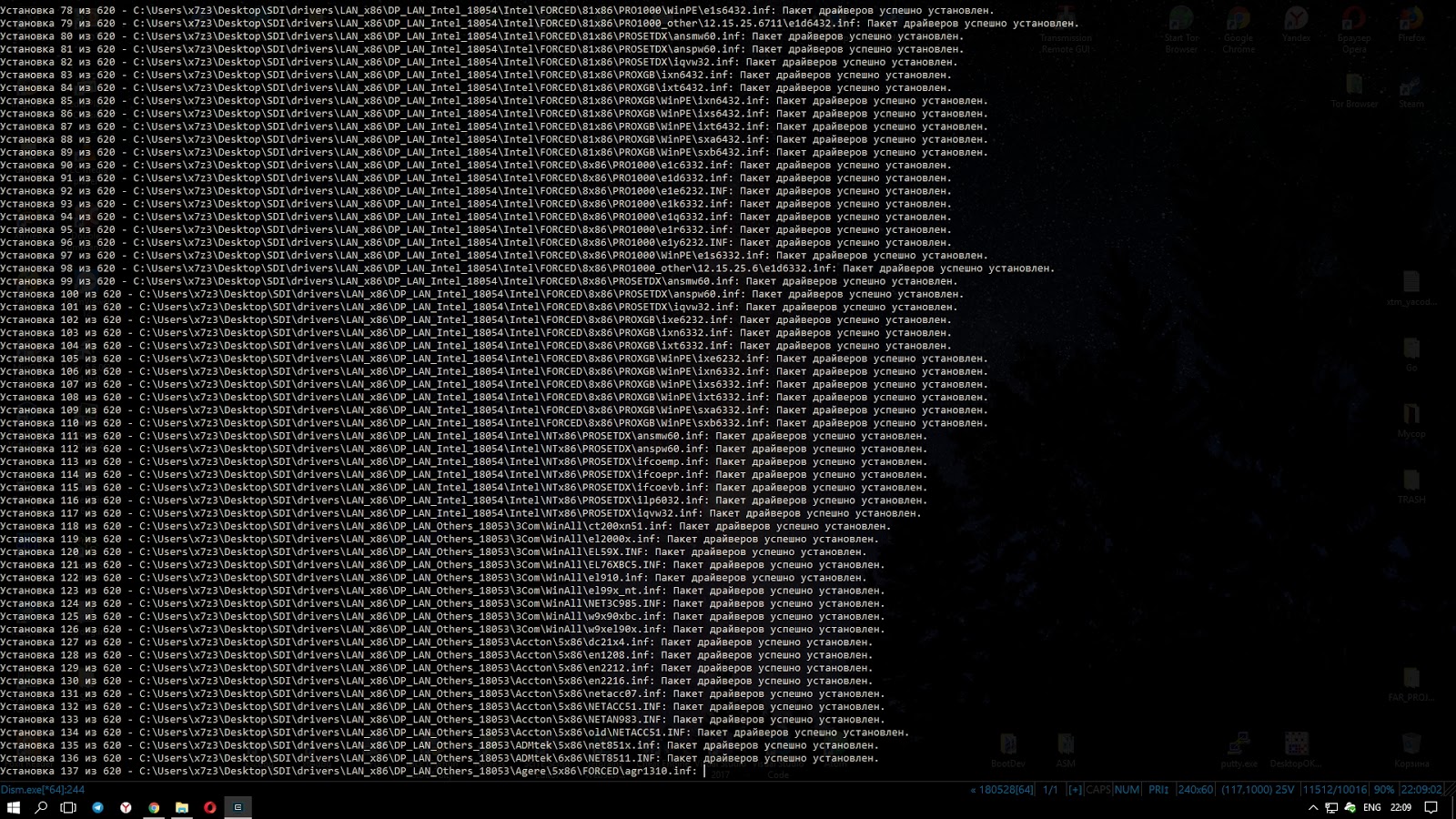This screenshot has width=1456, height=819.
Task: Select Start Tor Browser desktop shortcut
Action: 1181,29
